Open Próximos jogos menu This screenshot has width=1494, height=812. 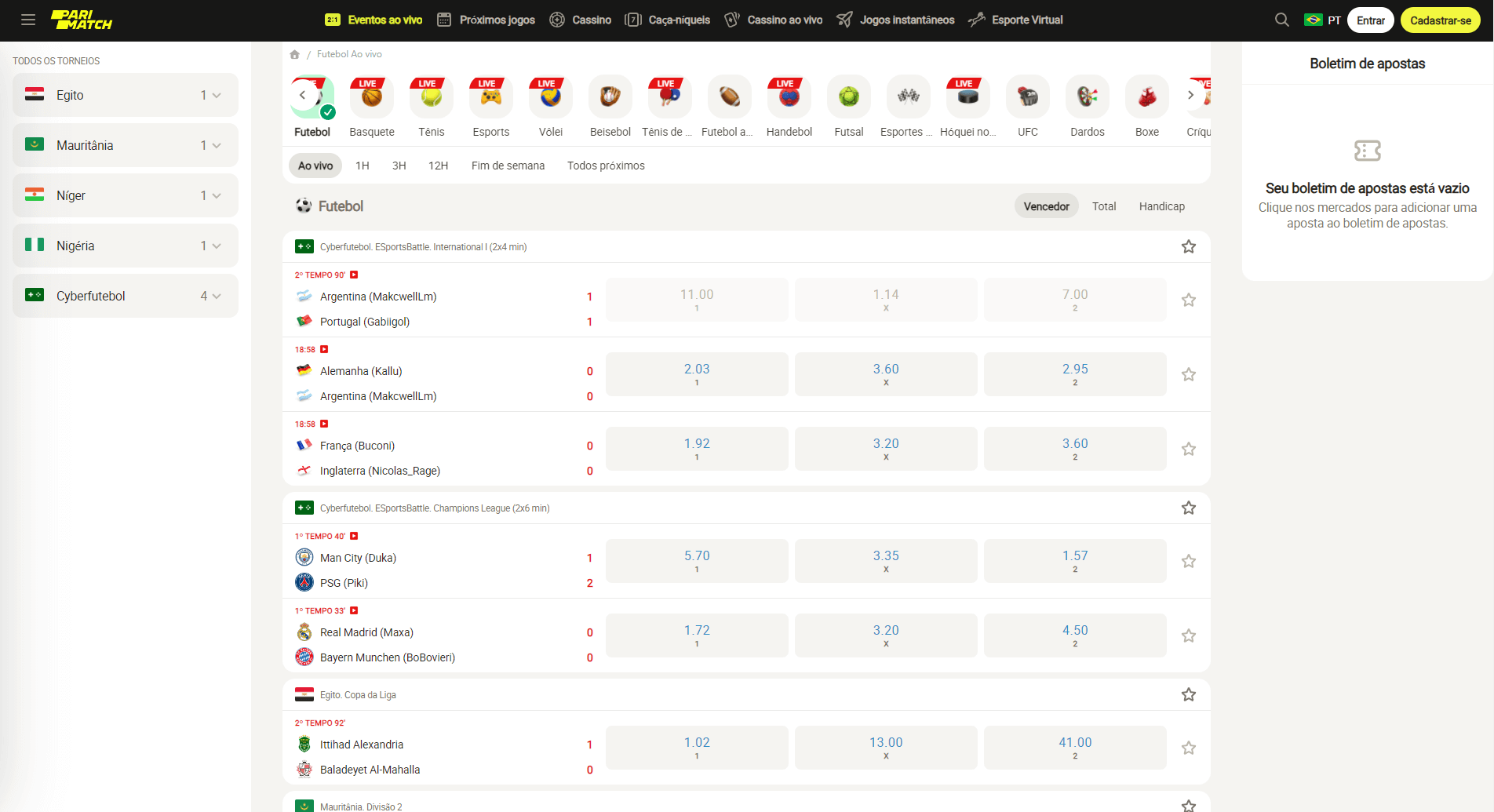pyautogui.click(x=486, y=20)
